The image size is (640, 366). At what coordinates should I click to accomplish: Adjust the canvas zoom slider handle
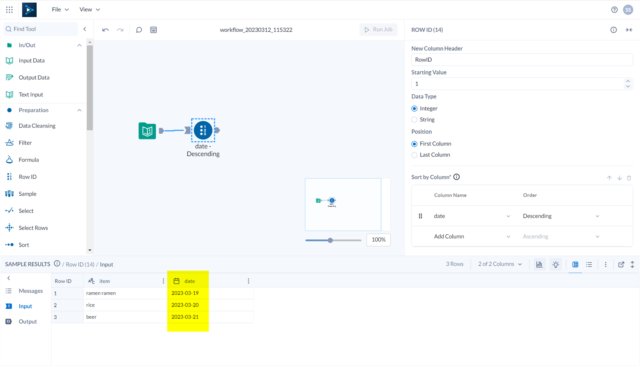330,240
